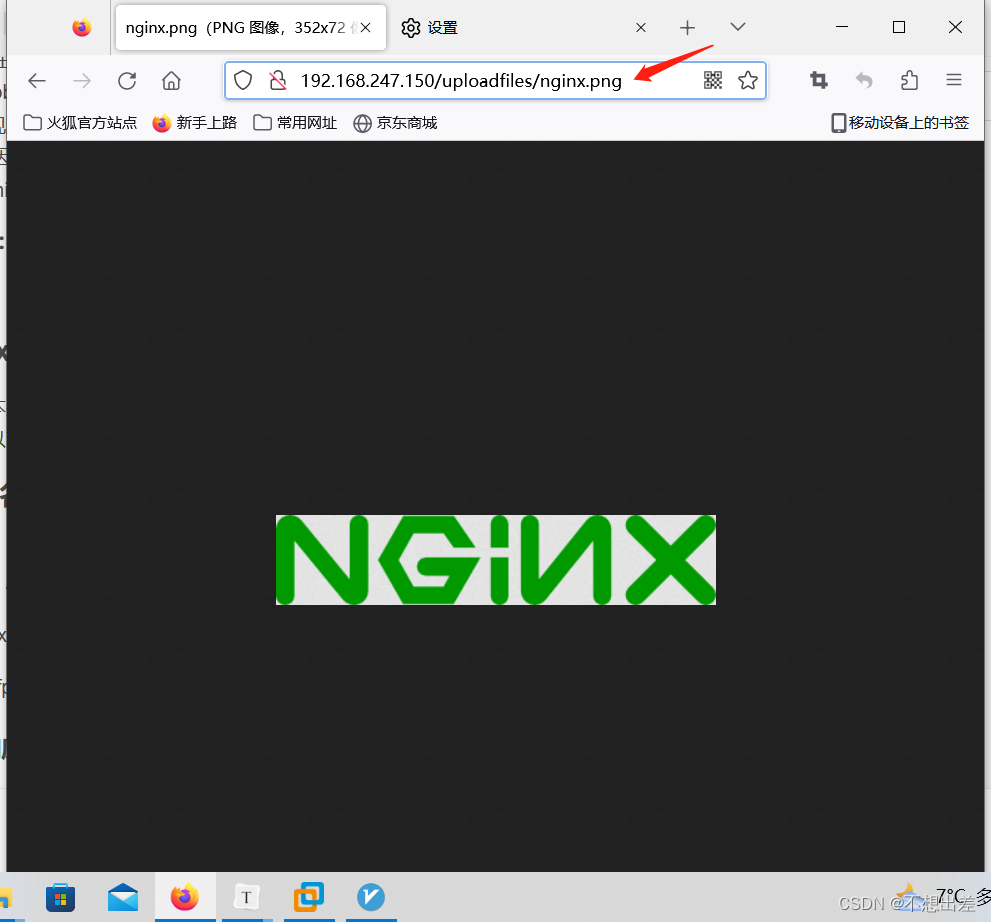Open a new tab

coord(688,28)
